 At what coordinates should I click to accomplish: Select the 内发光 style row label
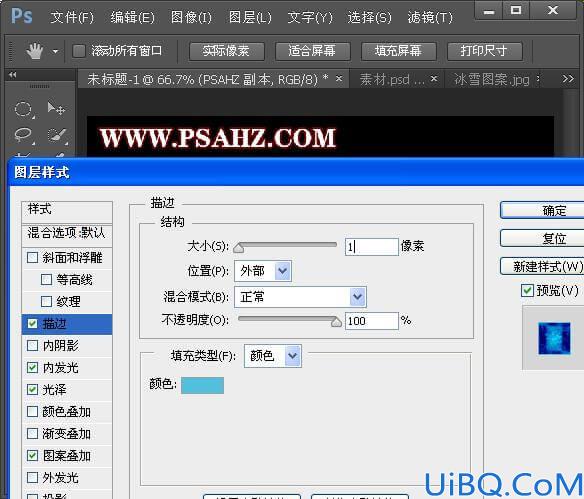pos(60,368)
